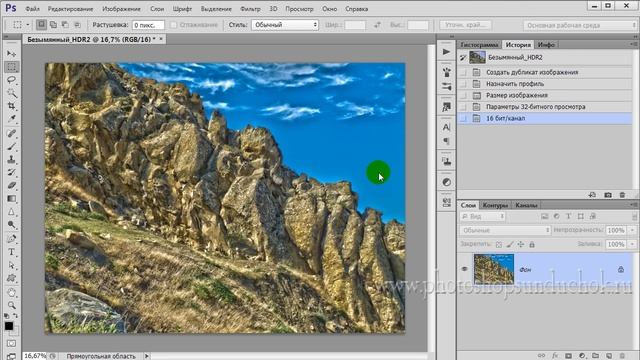Open the 'Основная рабочая среда' workspace dropdown
Image resolution: width=640 pixels, height=360 pixels.
click(x=580, y=25)
